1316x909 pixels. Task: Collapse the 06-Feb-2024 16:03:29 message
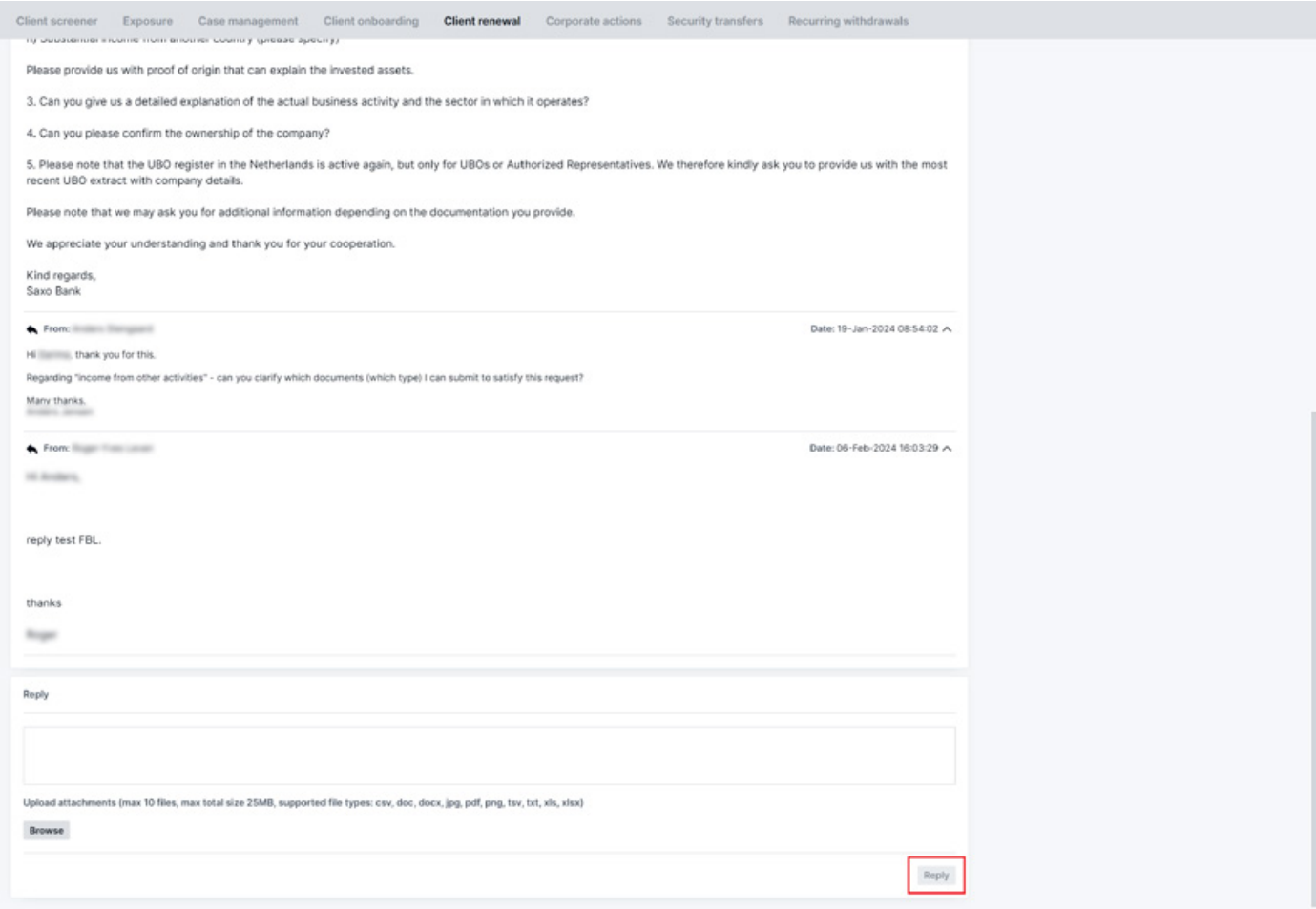pos(947,449)
